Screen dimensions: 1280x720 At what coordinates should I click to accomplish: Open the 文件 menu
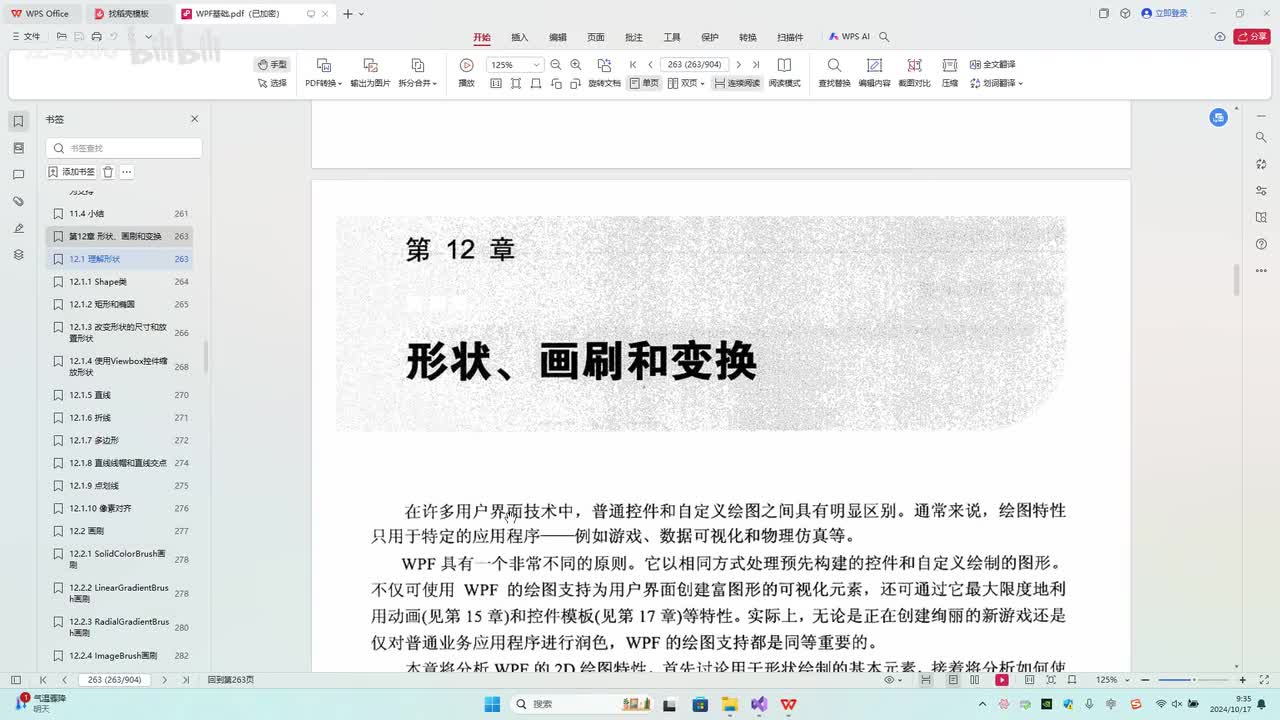[x=26, y=36]
